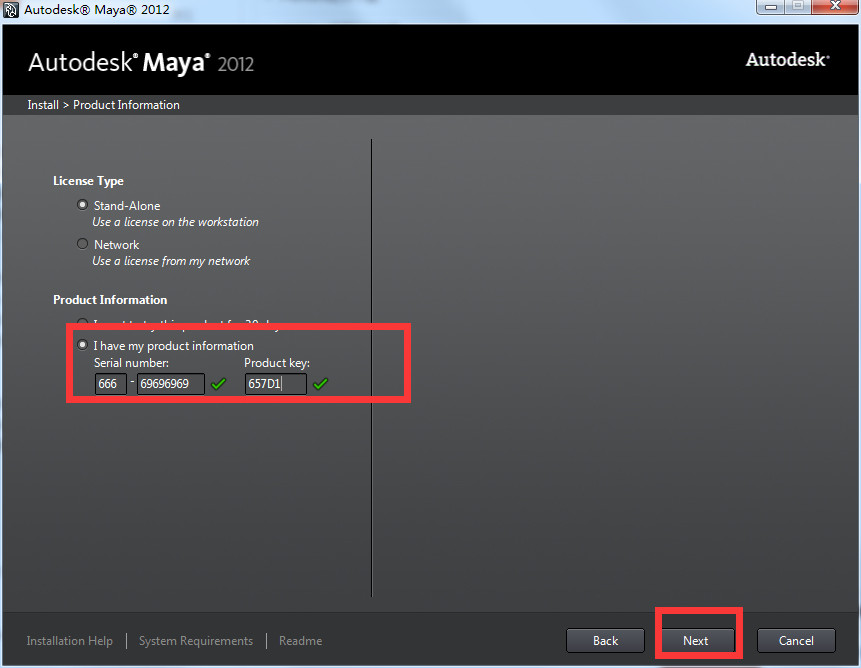Click the "Serial number:" label

[x=131, y=363]
